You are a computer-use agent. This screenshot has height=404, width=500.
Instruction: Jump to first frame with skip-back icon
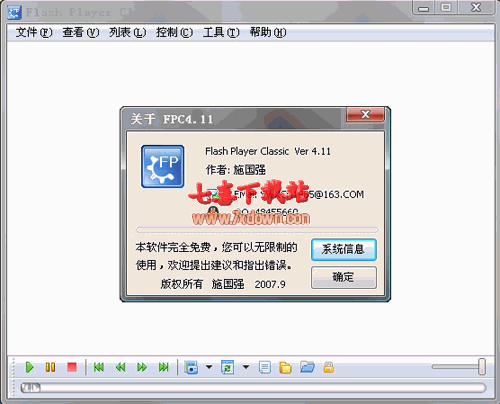coord(99,367)
